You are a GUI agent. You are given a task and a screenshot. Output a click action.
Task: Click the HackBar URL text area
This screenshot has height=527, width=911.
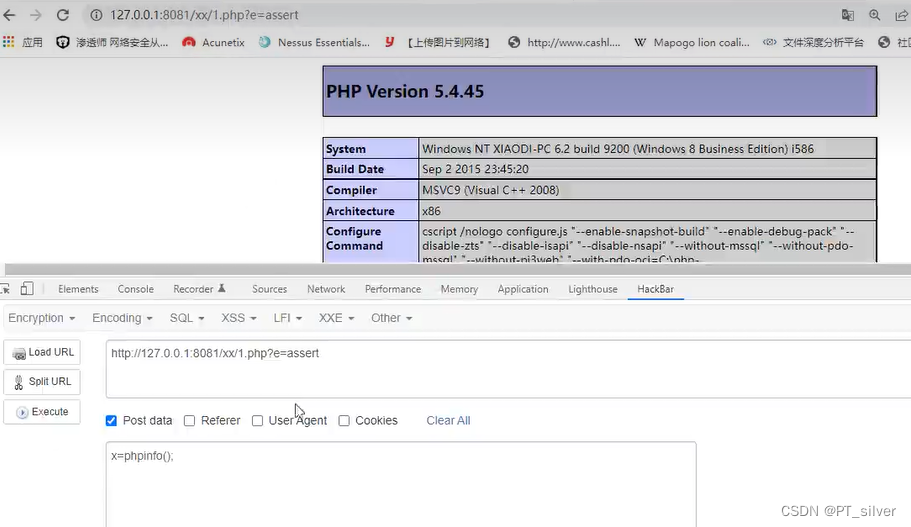tap(508, 369)
